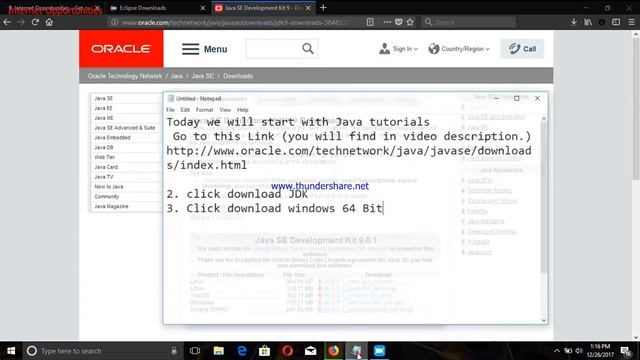
Task: Show hidden system tray icons
Action: coord(557,351)
